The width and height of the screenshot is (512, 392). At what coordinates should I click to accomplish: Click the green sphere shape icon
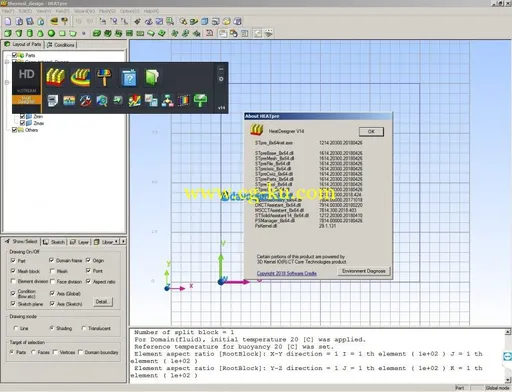(x=51, y=33)
